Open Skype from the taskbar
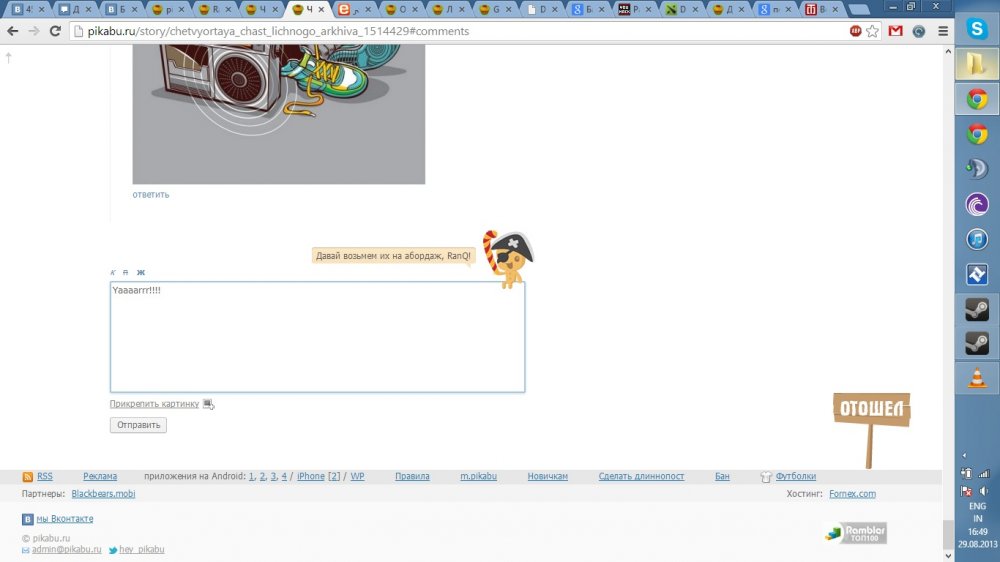Image resolution: width=1000 pixels, height=562 pixels. pos(977,29)
